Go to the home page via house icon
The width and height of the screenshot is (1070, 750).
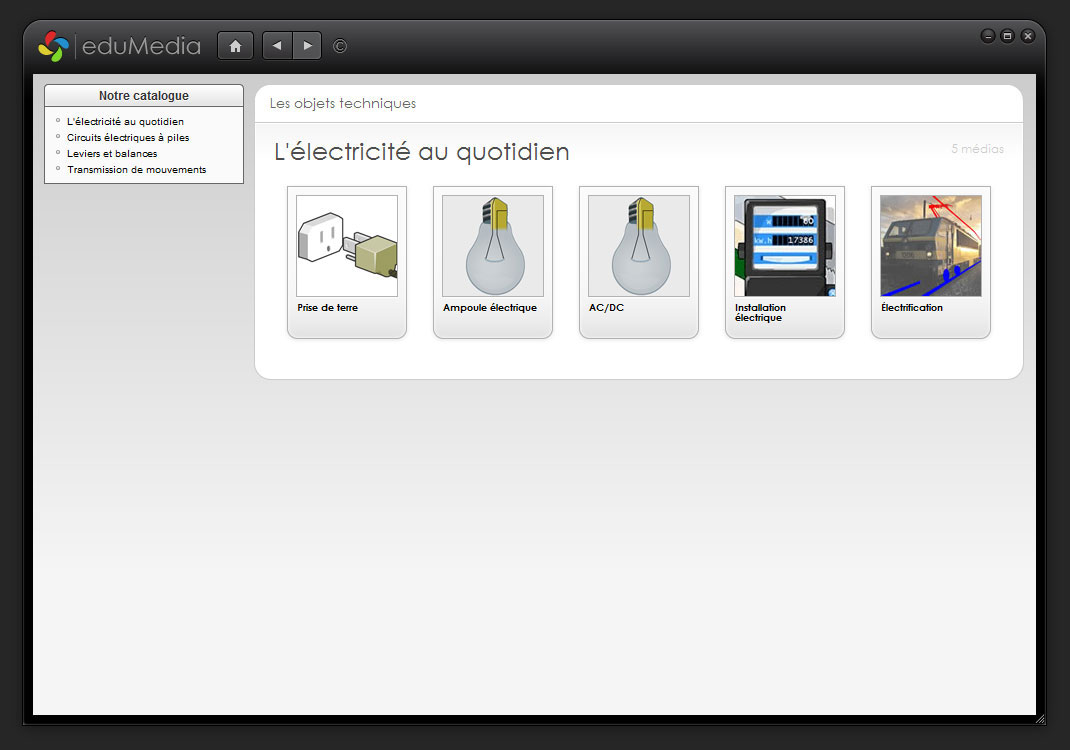pyautogui.click(x=235, y=46)
